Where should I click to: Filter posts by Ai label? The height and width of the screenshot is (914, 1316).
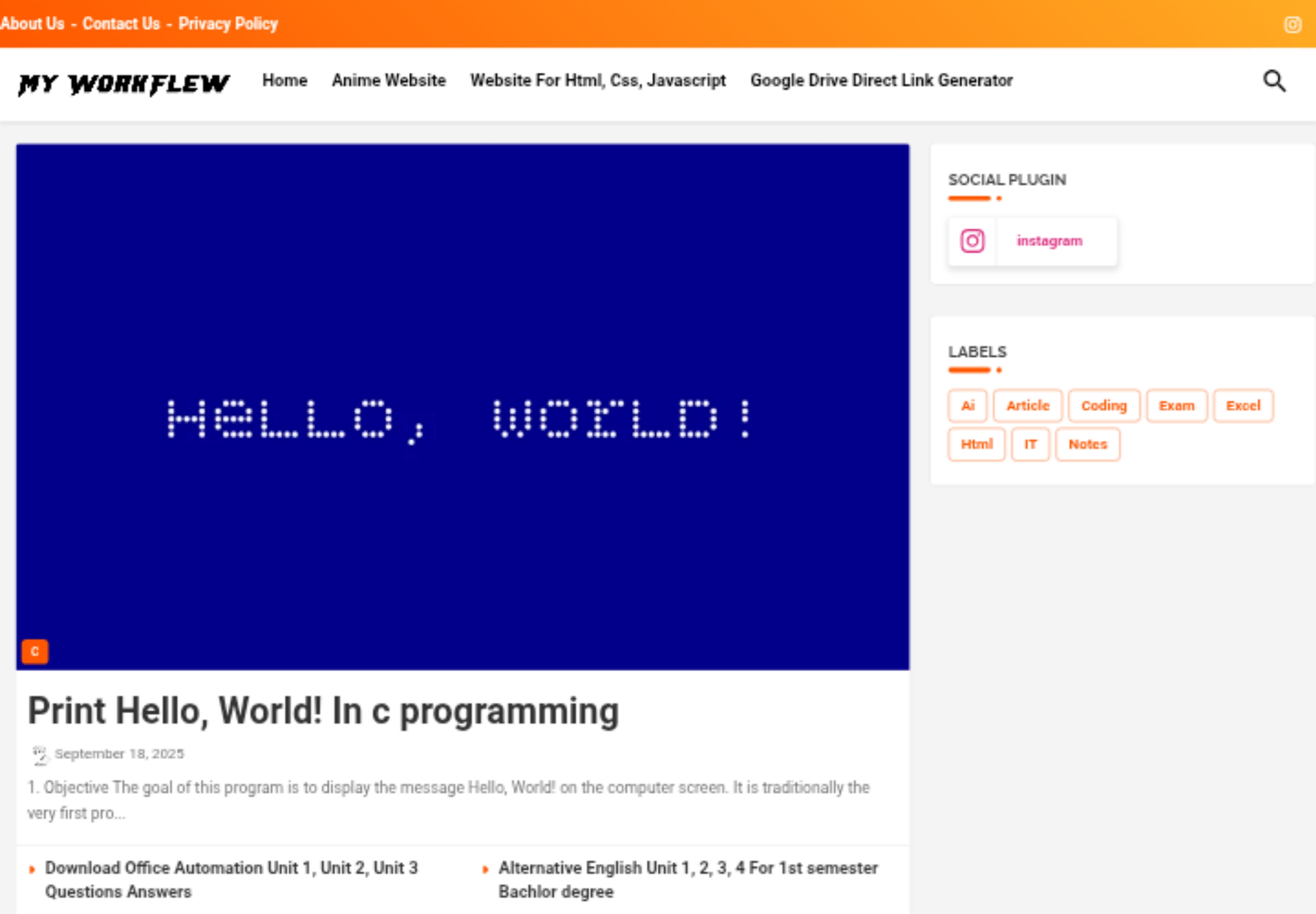967,406
